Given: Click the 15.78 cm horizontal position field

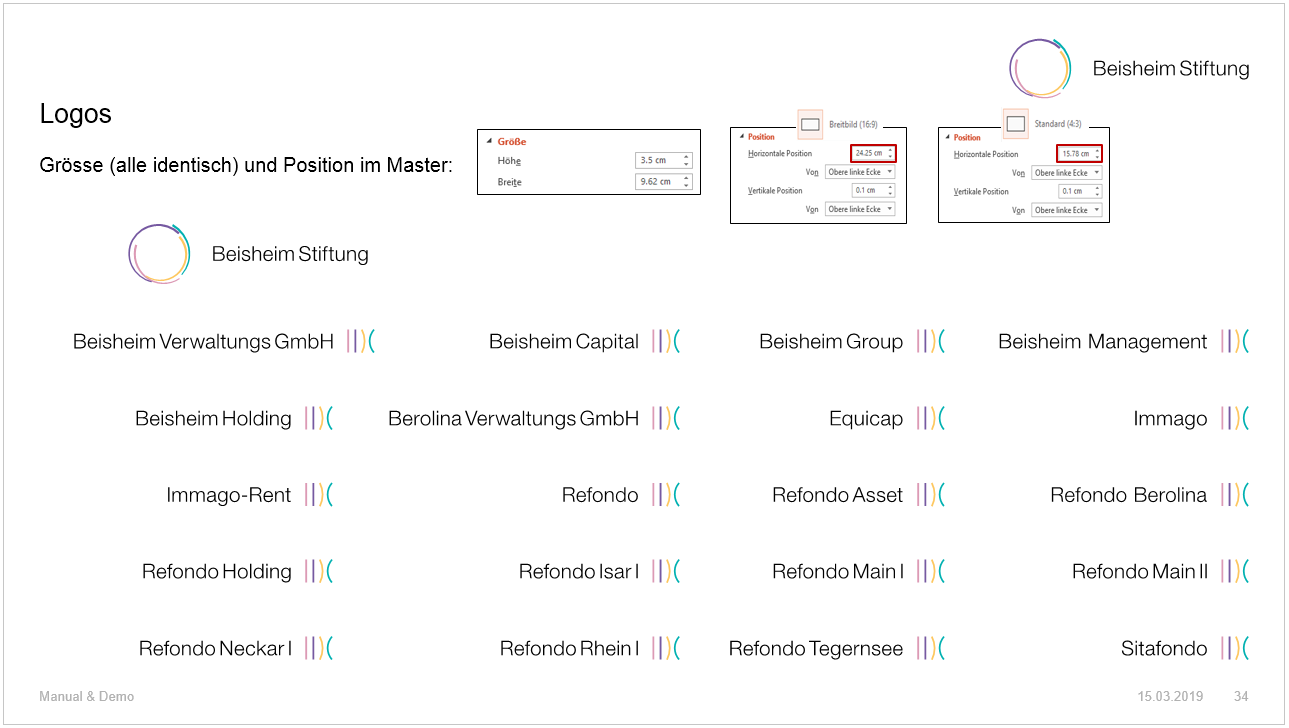Looking at the screenshot, I should (x=1080, y=154).
